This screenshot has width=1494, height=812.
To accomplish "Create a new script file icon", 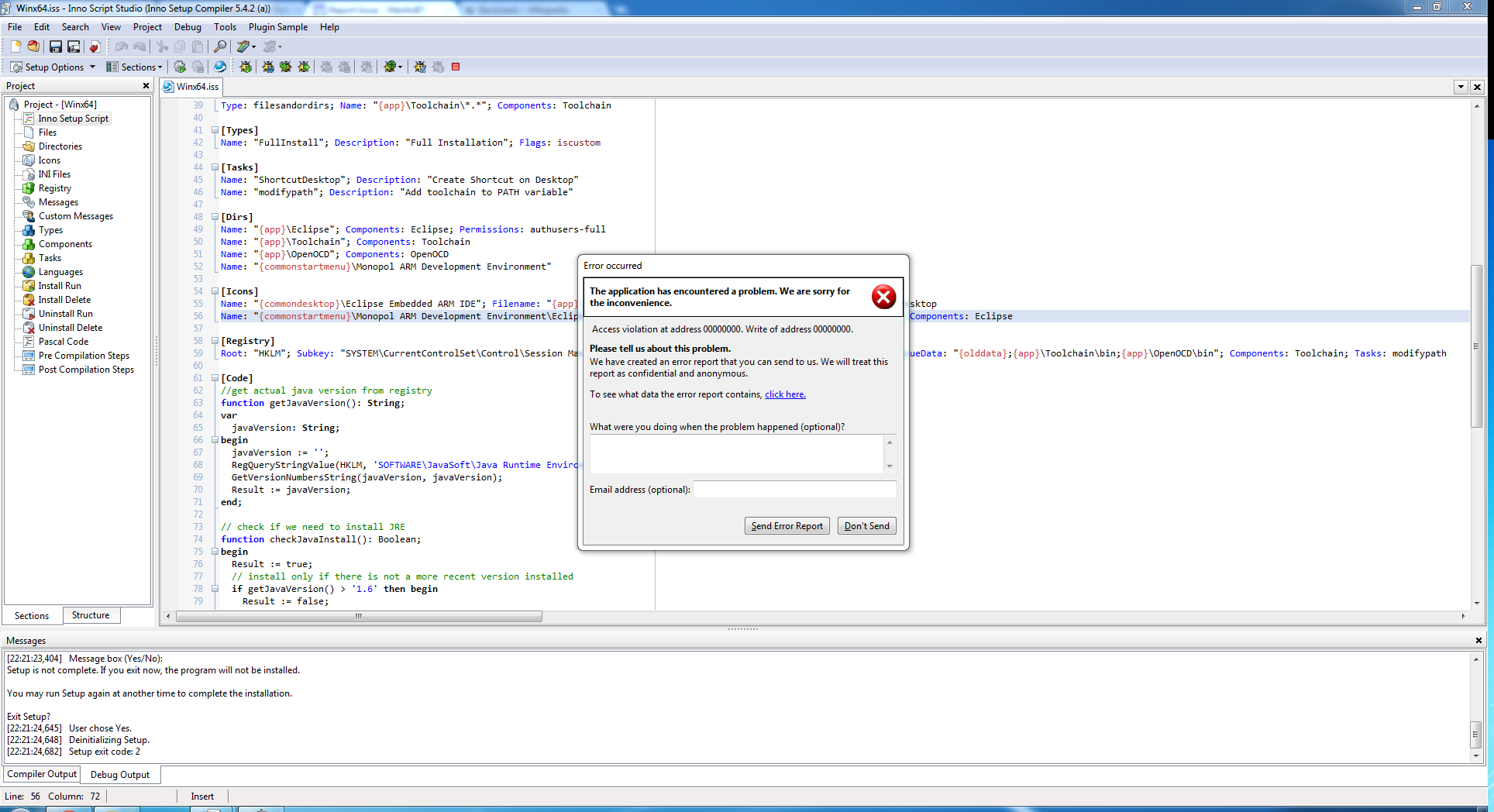I will click(15, 46).
